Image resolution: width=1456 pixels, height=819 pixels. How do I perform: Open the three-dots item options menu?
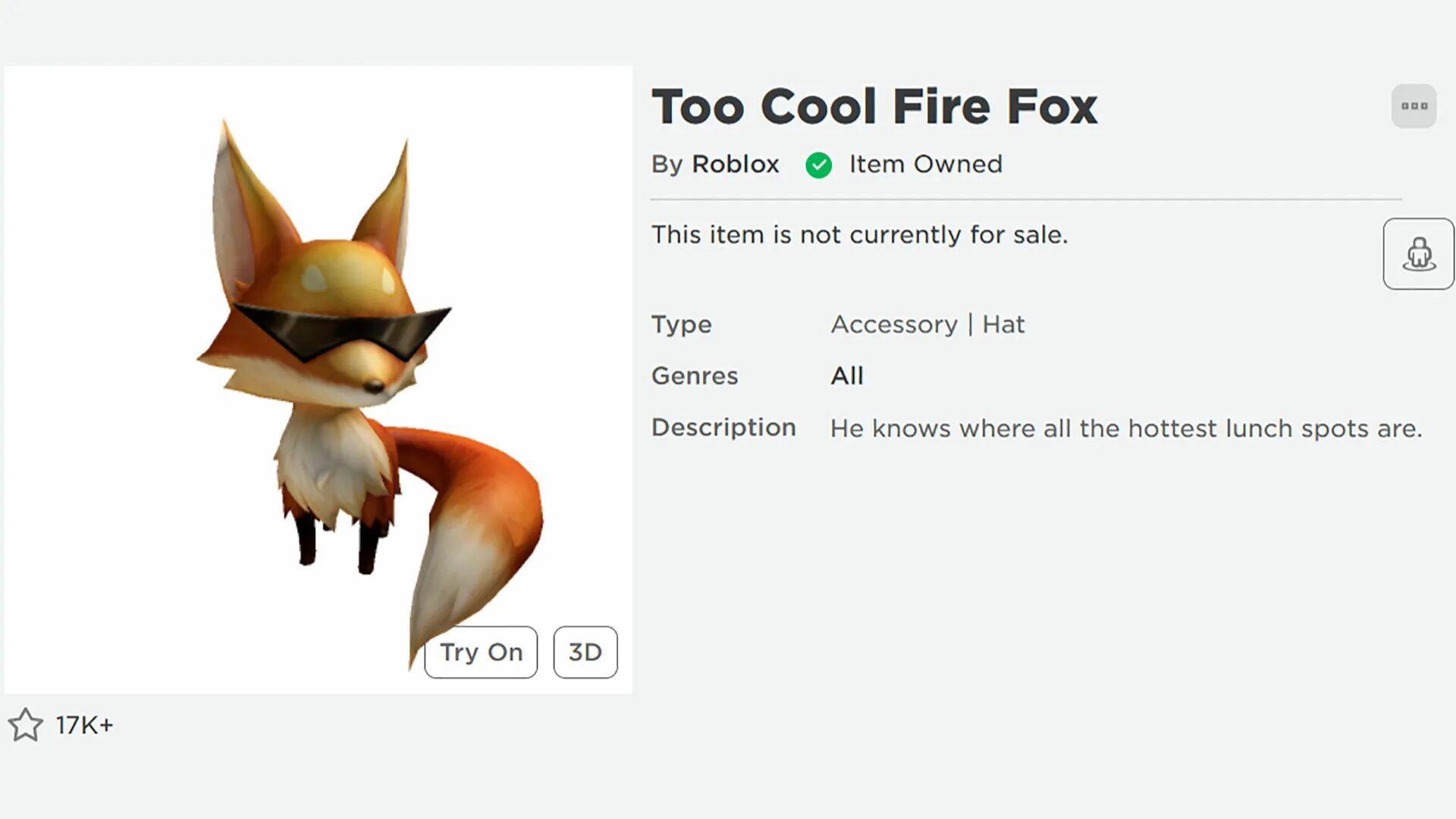[1414, 106]
